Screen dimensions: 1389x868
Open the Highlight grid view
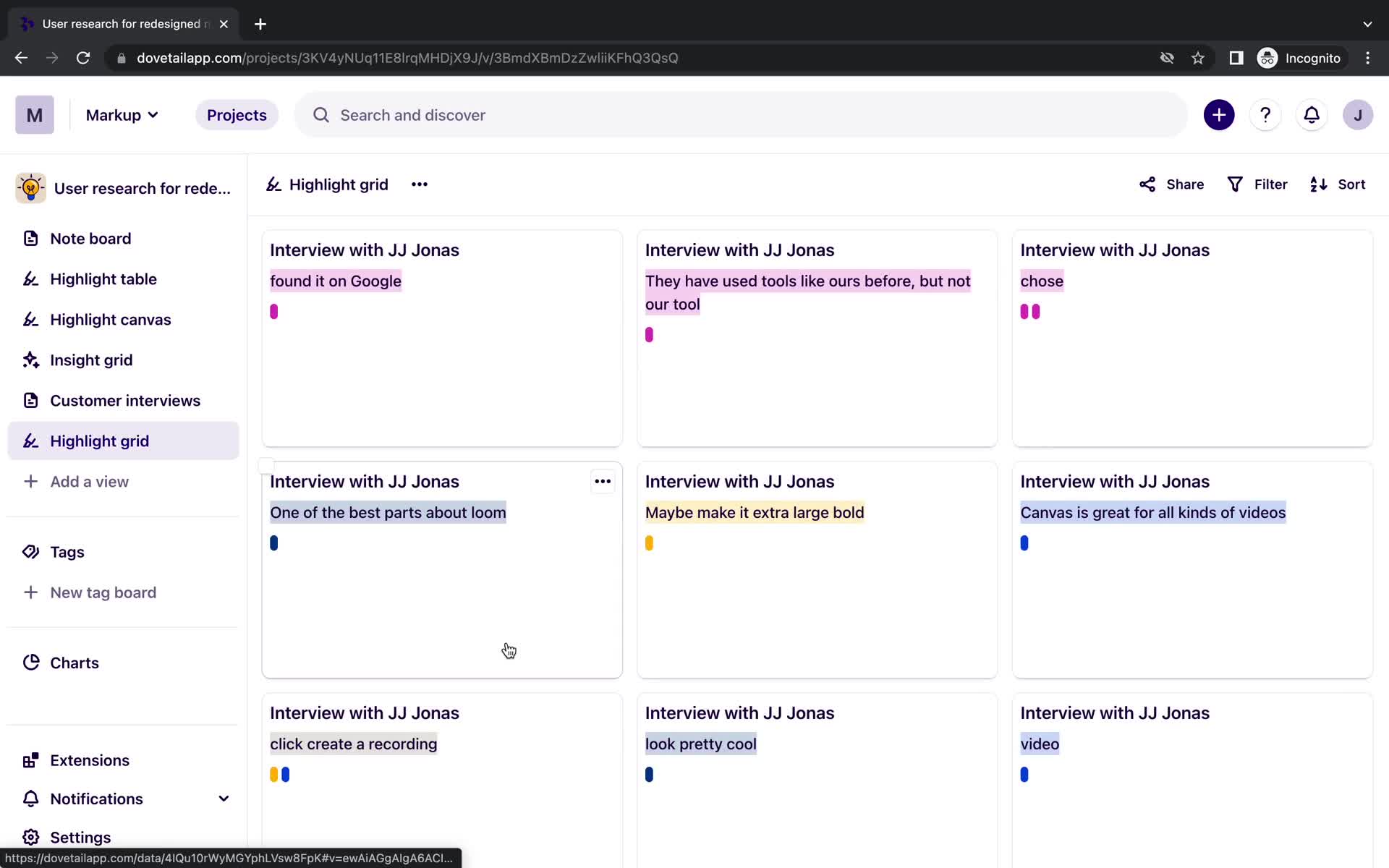99,441
